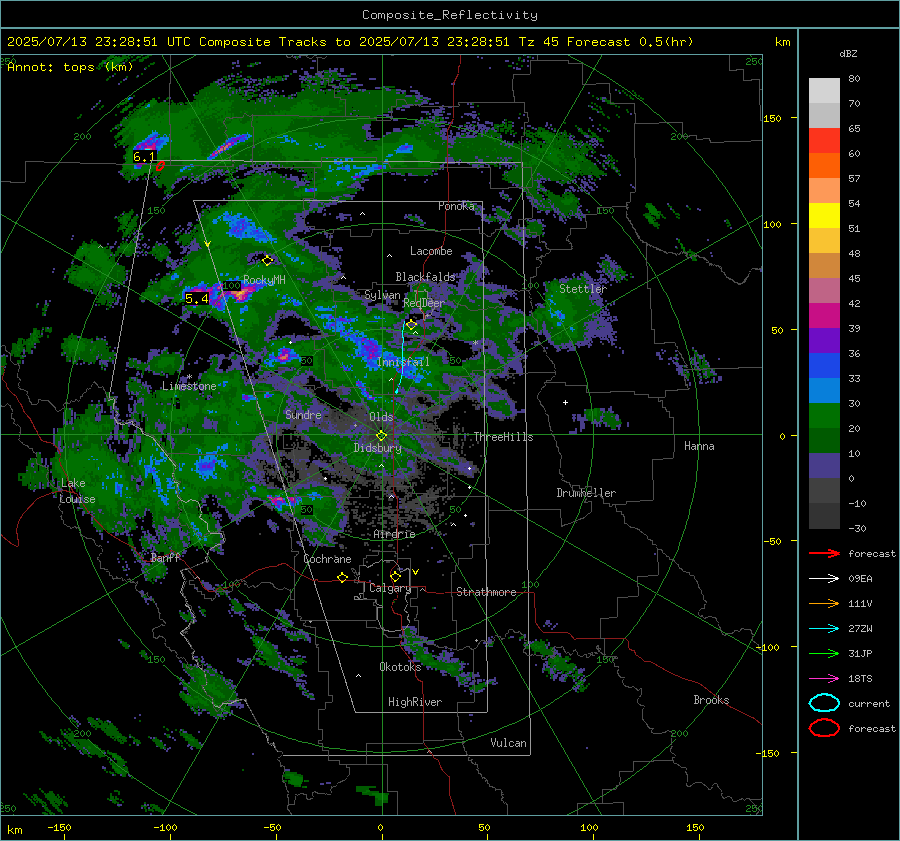Click the Vulcan label
Viewport: 900px width, 841px height.
point(508,743)
